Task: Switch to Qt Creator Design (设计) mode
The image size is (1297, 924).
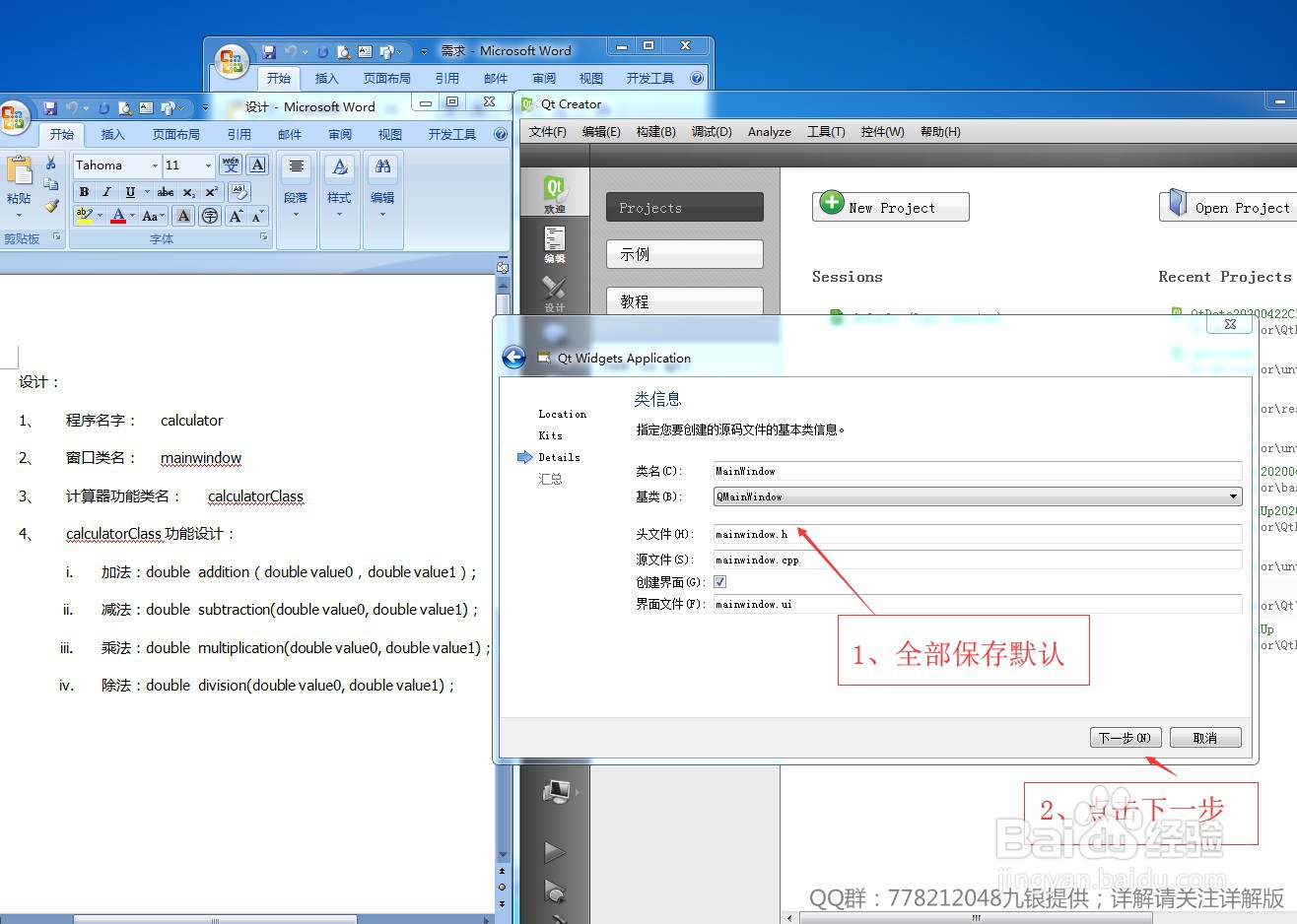Action: tap(555, 294)
